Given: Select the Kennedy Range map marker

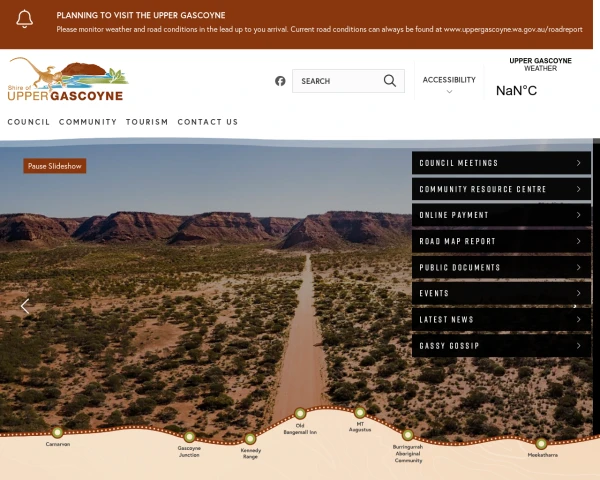Looking at the screenshot, I should [250, 438].
